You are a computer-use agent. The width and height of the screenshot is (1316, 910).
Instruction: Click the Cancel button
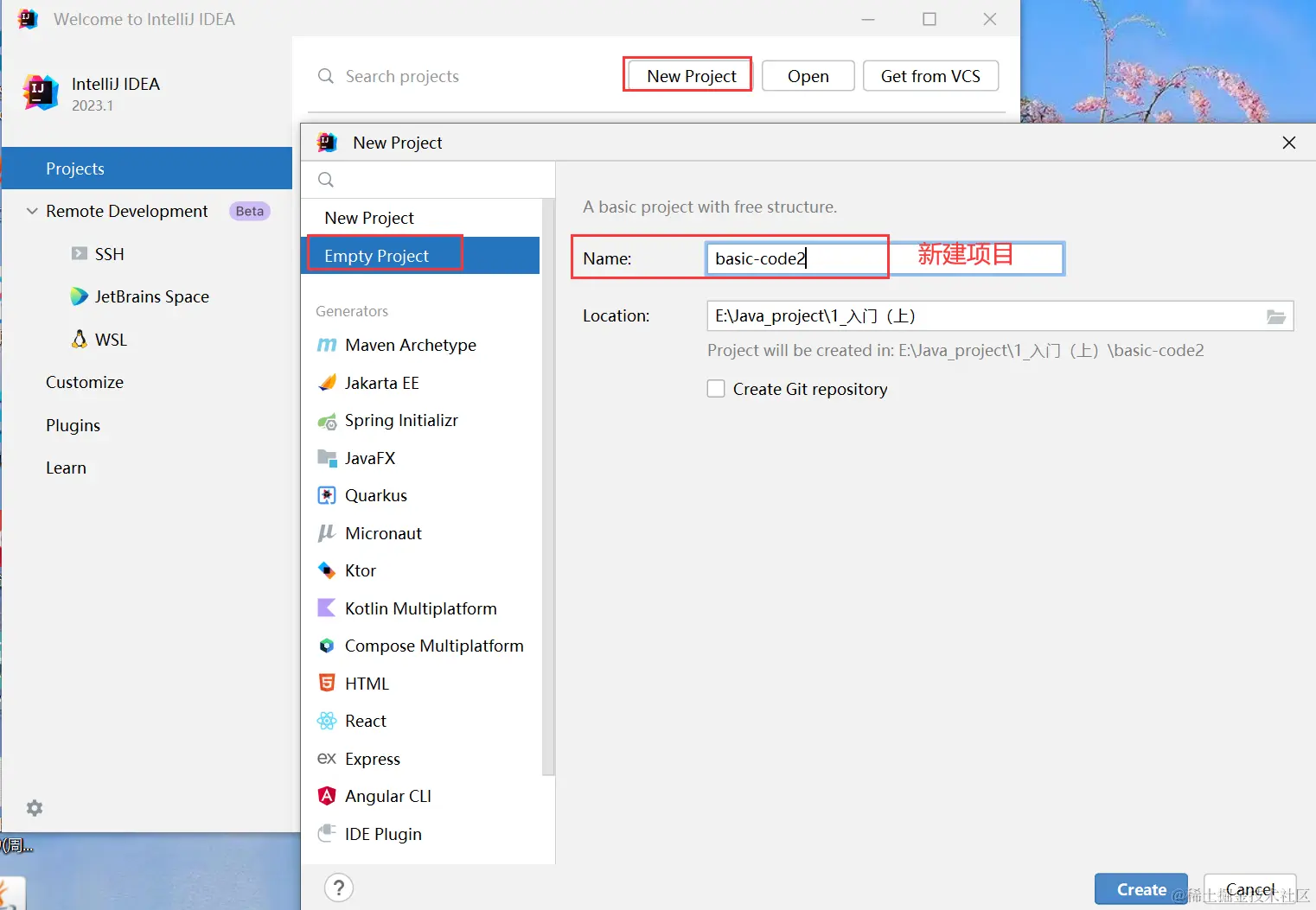coord(1250,889)
